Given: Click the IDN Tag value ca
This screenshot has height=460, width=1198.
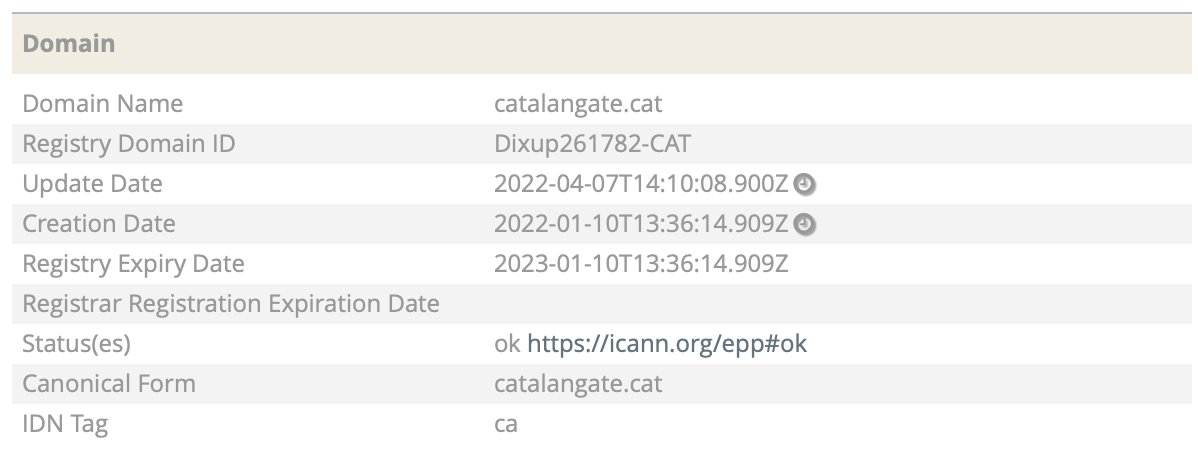Looking at the screenshot, I should (506, 423).
